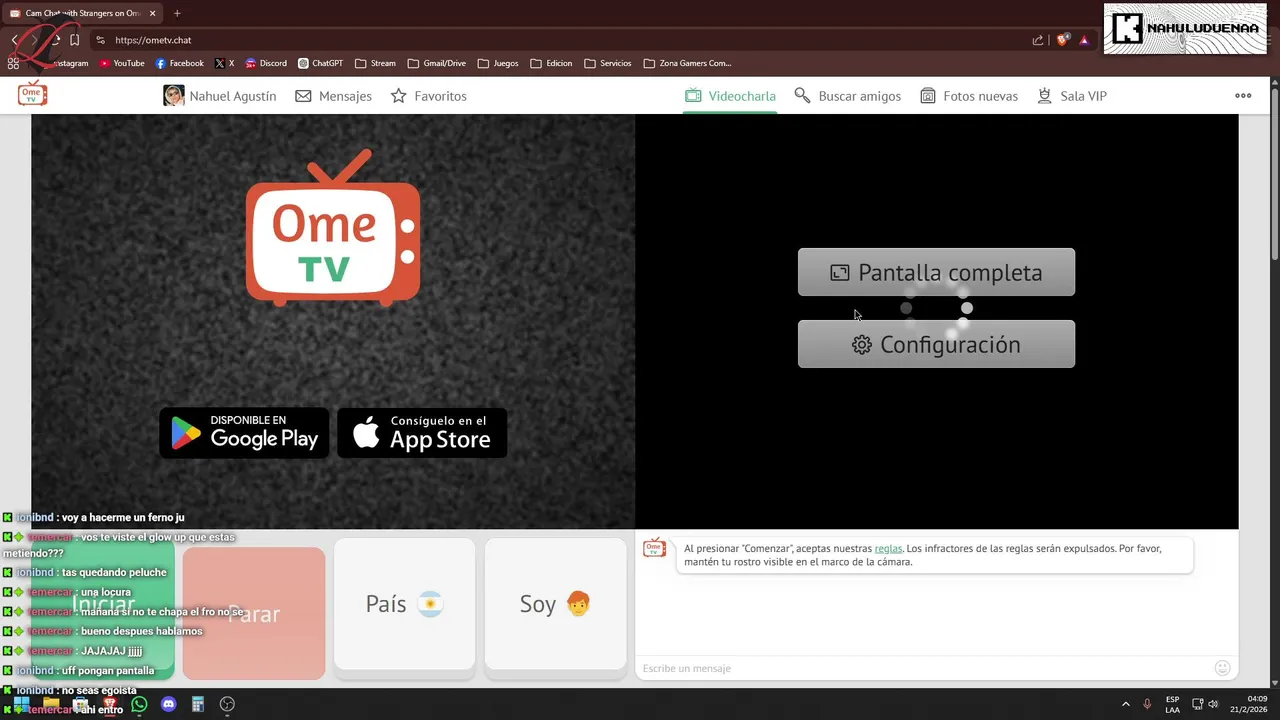Image resolution: width=1280 pixels, height=720 pixels.
Task: Show hidden tray icons chevron
Action: pyautogui.click(x=1125, y=704)
